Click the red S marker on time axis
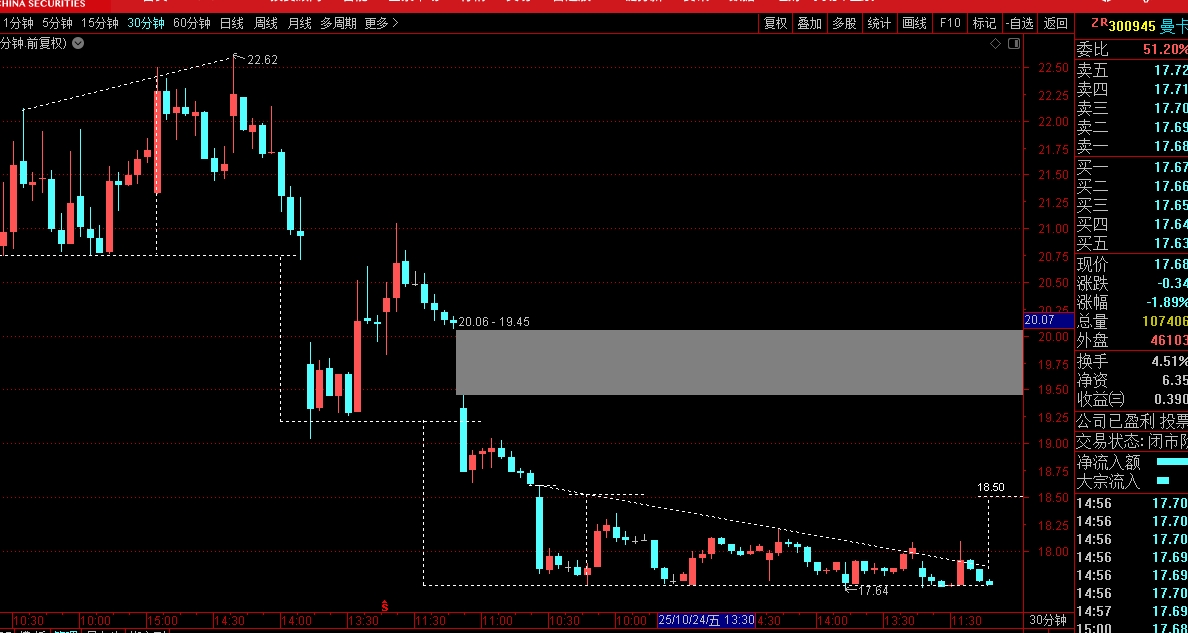 click(x=384, y=606)
